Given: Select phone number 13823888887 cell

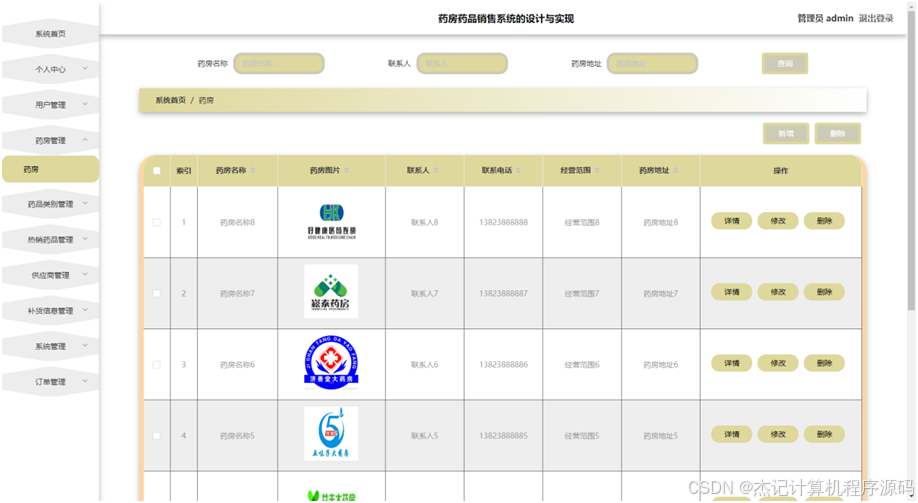Looking at the screenshot, I should tap(503, 293).
